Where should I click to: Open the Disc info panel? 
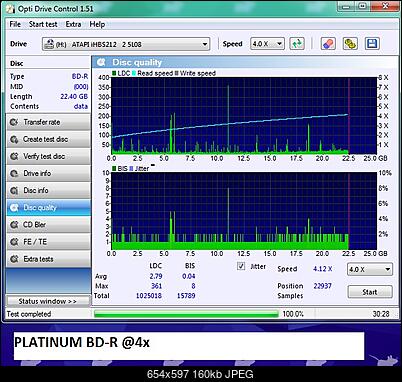pyautogui.click(x=48, y=190)
